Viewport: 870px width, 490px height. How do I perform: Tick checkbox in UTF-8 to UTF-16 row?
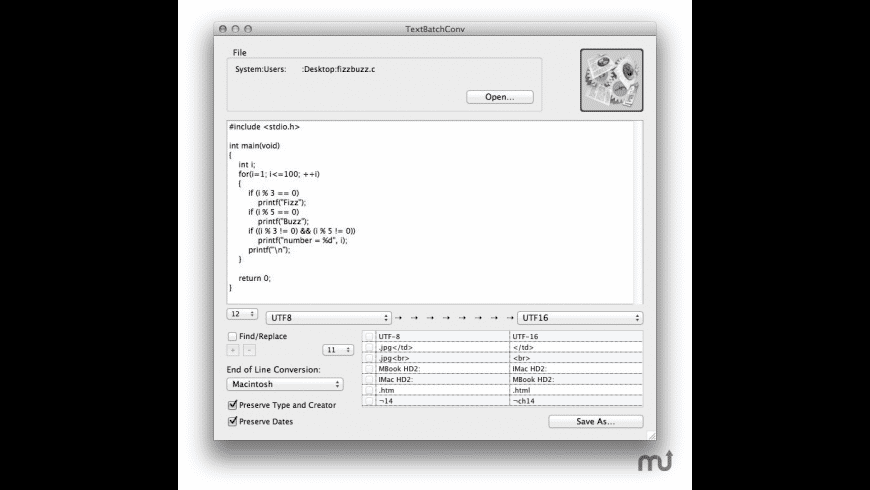pyautogui.click(x=369, y=336)
